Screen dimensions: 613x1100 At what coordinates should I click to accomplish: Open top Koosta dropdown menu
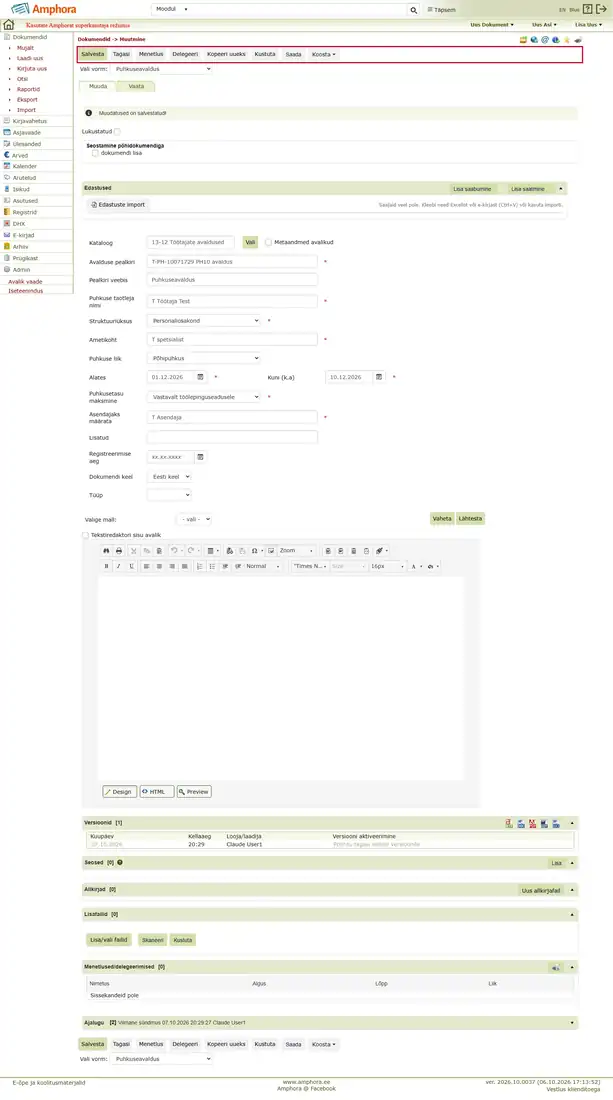tap(323, 54)
